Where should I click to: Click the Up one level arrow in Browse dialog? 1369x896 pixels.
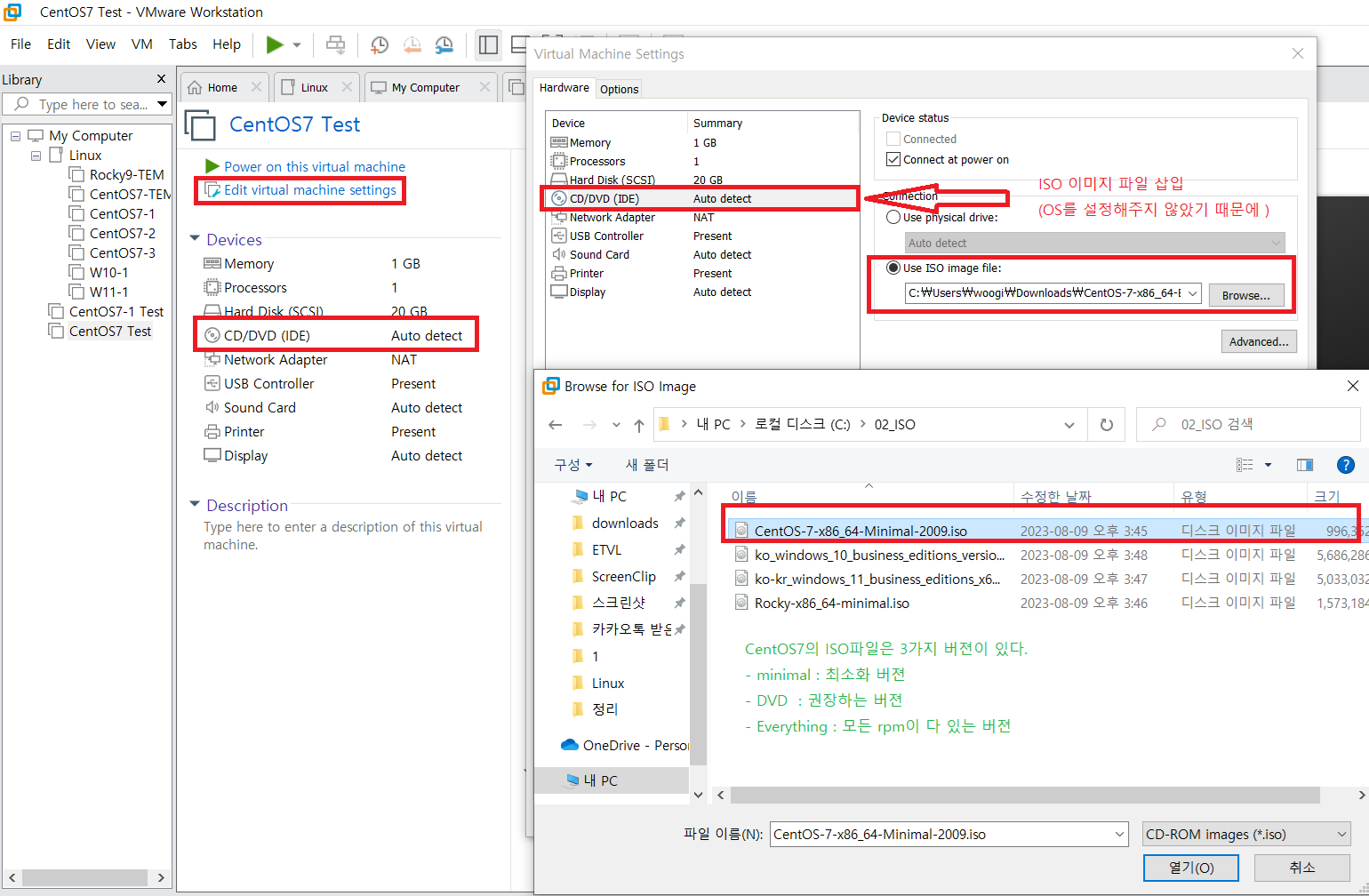tap(639, 425)
